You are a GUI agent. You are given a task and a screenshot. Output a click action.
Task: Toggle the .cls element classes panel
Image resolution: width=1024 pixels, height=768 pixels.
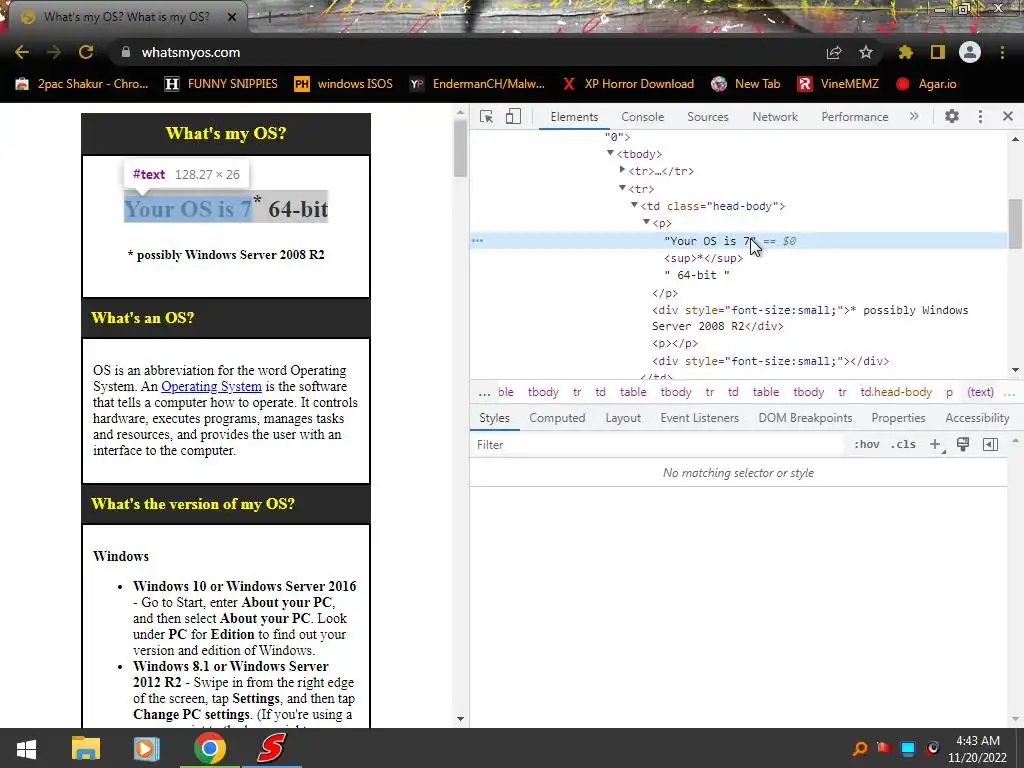coord(903,445)
